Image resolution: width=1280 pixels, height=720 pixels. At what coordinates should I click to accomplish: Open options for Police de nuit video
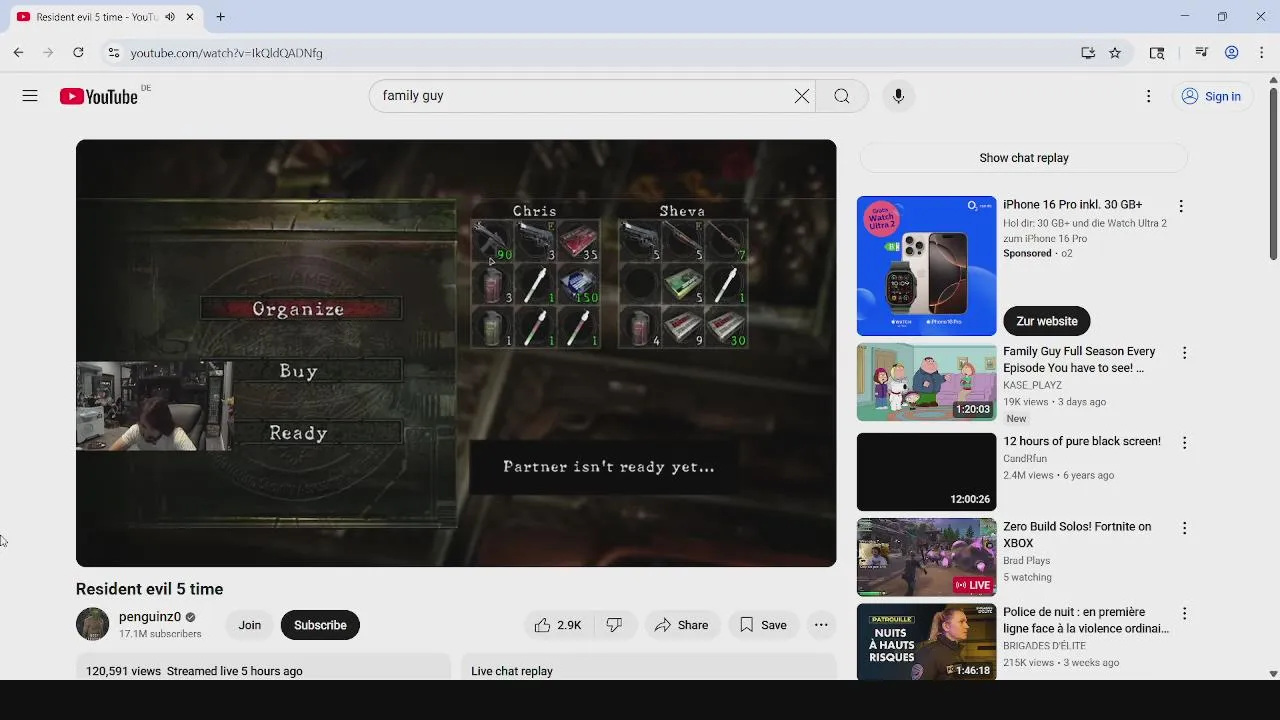[1184, 613]
